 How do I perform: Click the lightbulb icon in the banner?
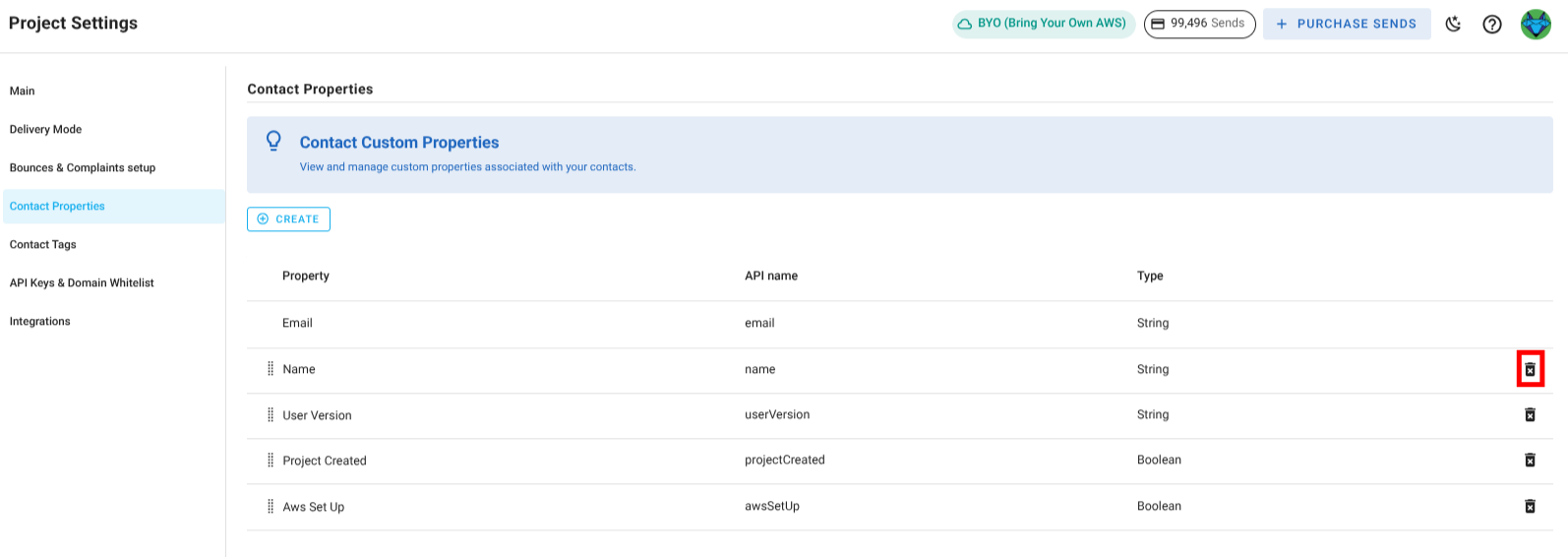click(x=274, y=142)
